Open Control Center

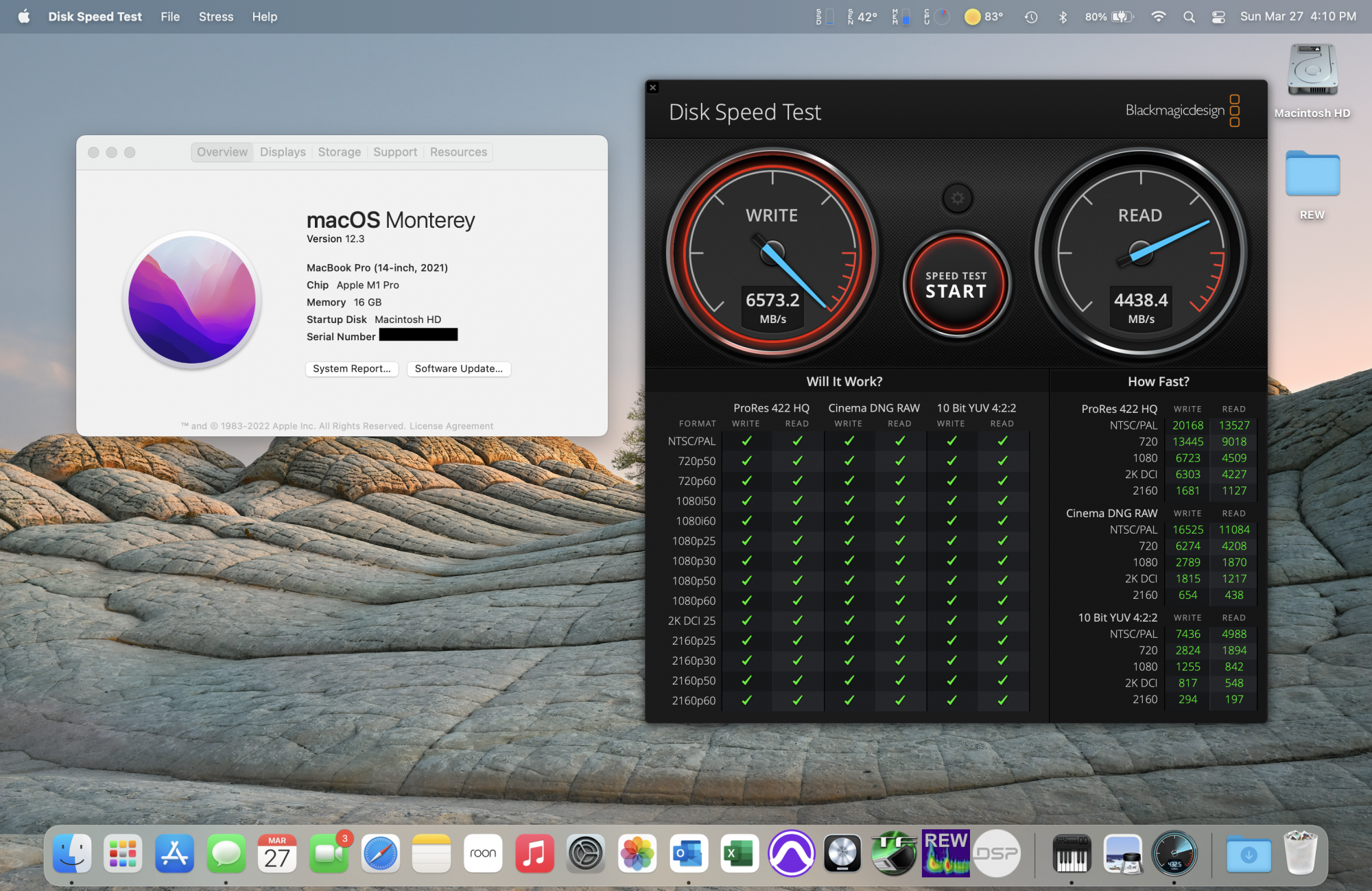[1218, 16]
